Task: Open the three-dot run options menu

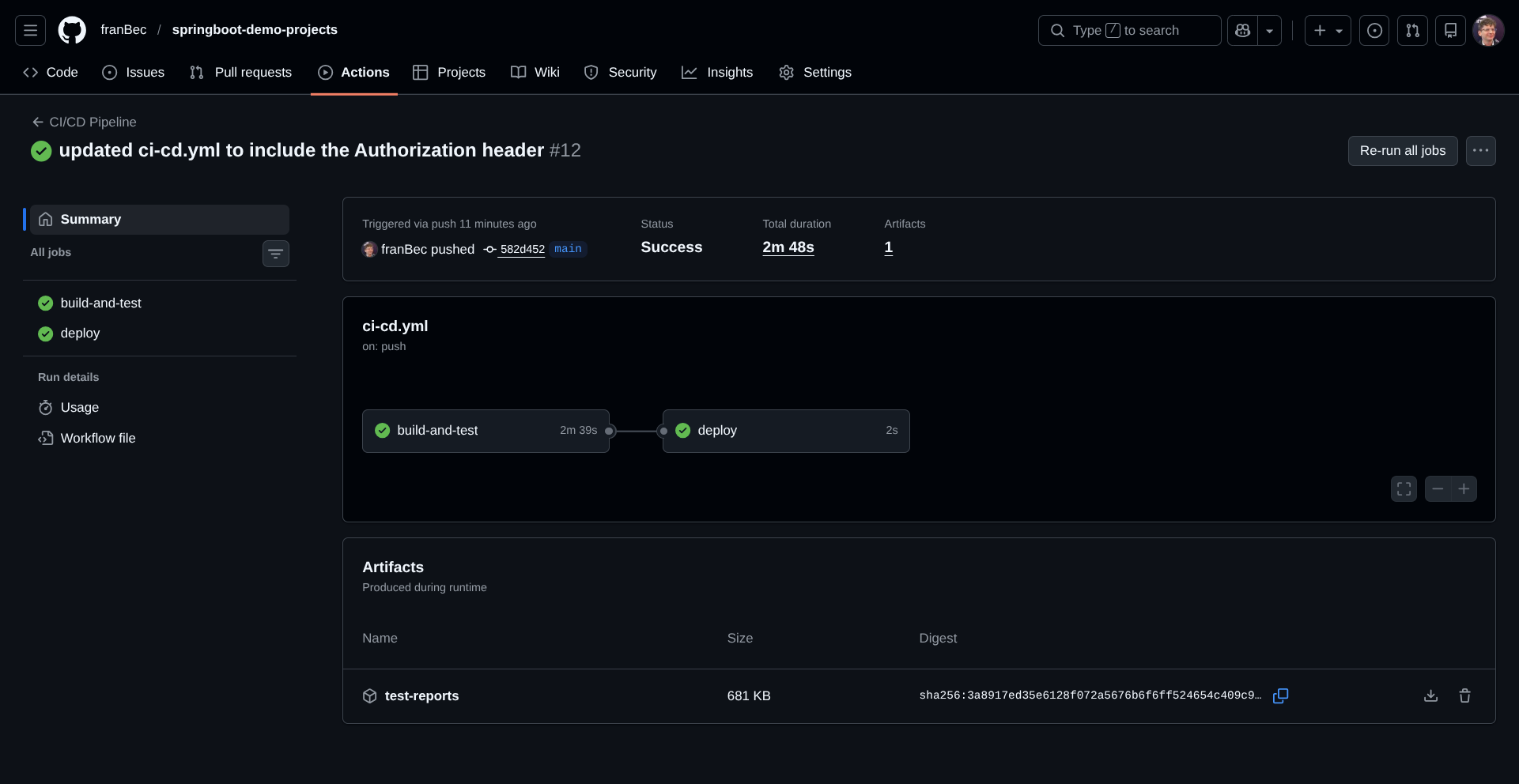Action: click(x=1480, y=151)
